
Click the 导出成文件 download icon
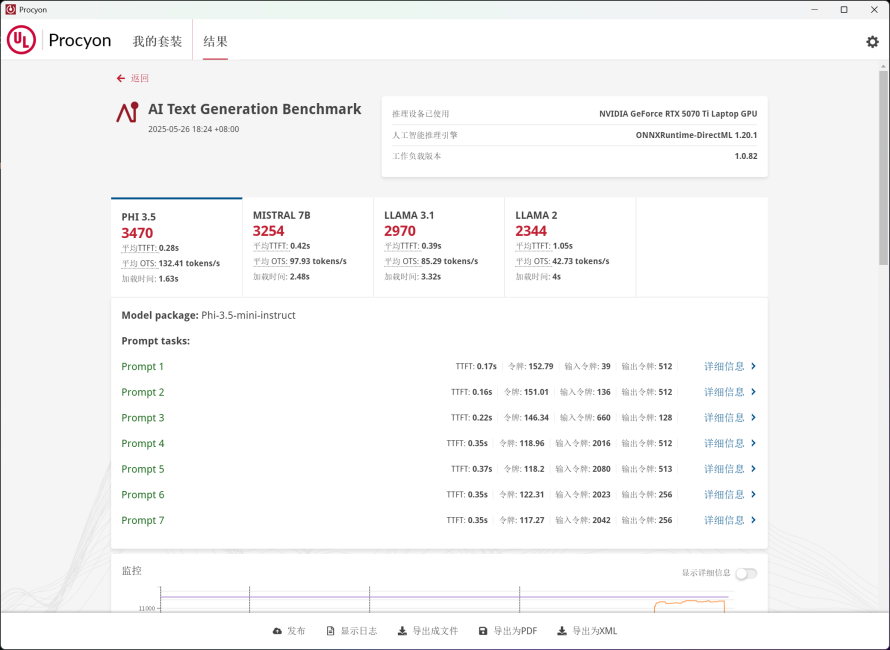click(x=402, y=631)
